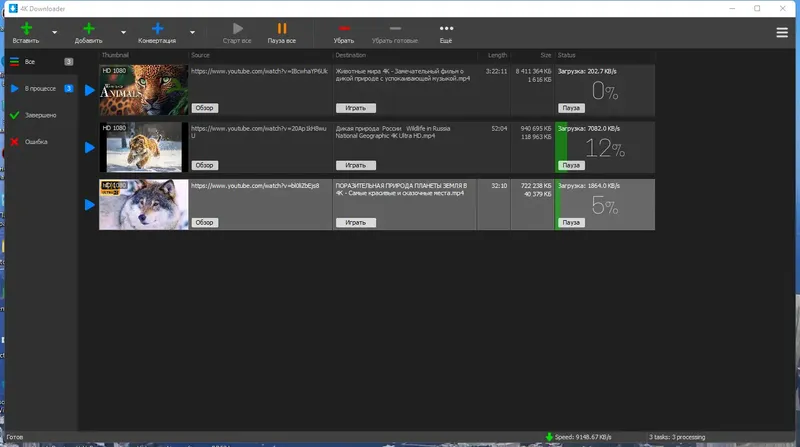The image size is (800, 447).
Task: Open the dropdown arrow next to Вставить
Action: pos(55,33)
